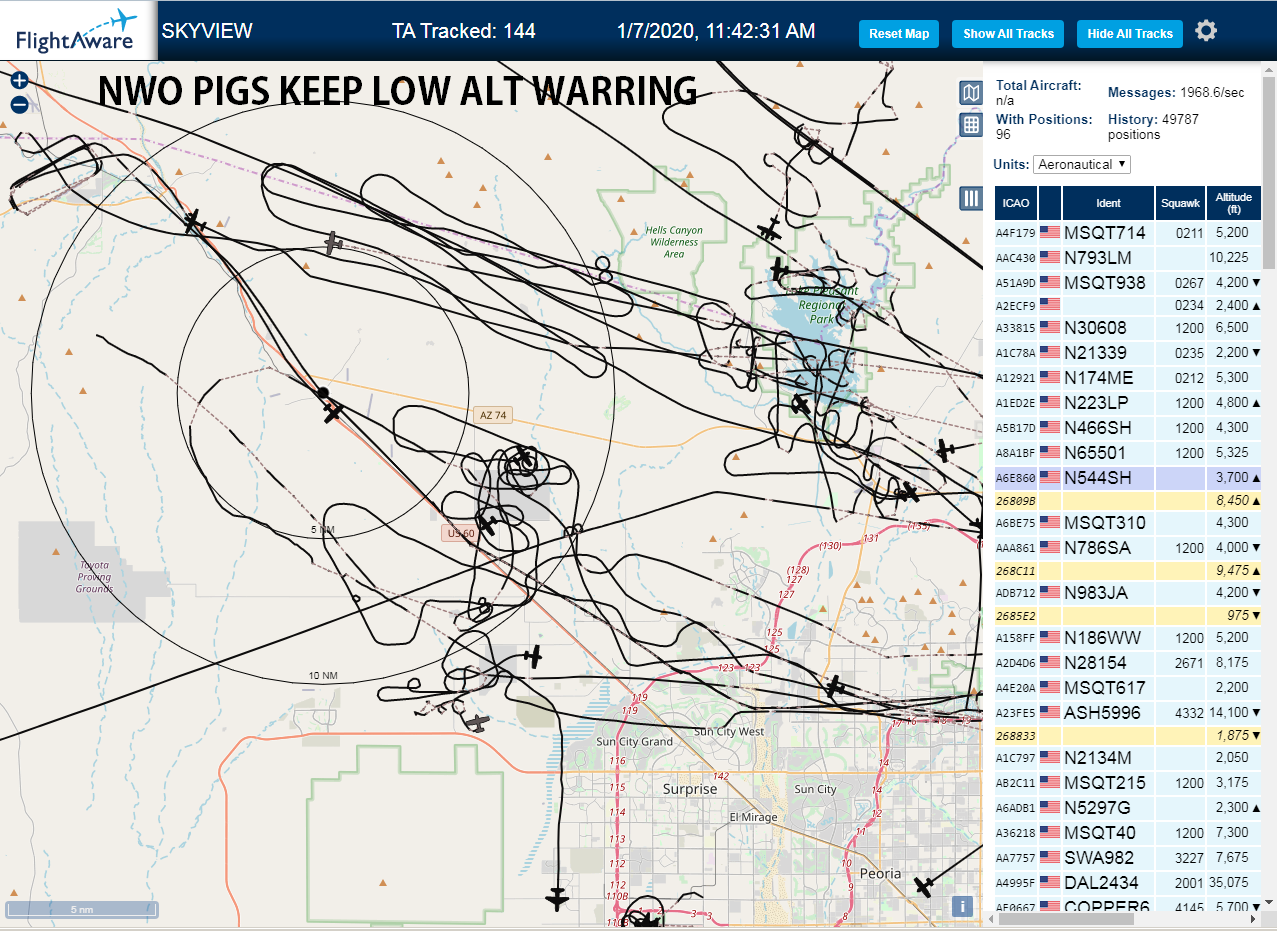The width and height of the screenshot is (1277, 931).
Task: Click the Hide All Tracks button
Action: pos(1129,34)
